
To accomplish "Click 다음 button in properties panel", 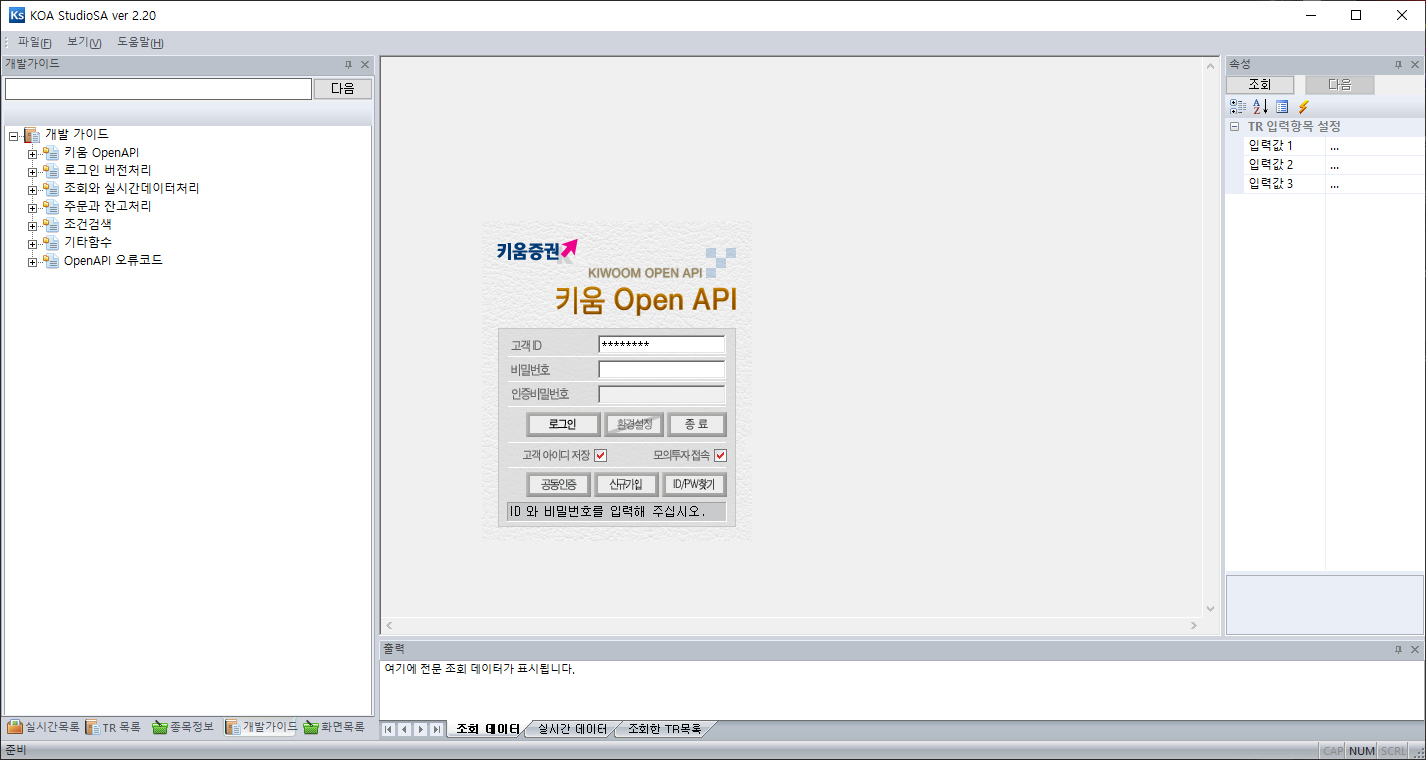I will 1340,85.
